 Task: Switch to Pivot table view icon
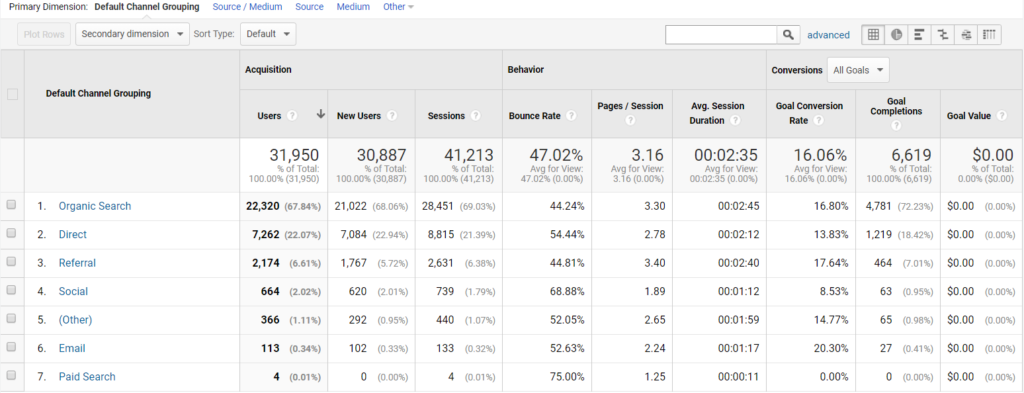989,35
